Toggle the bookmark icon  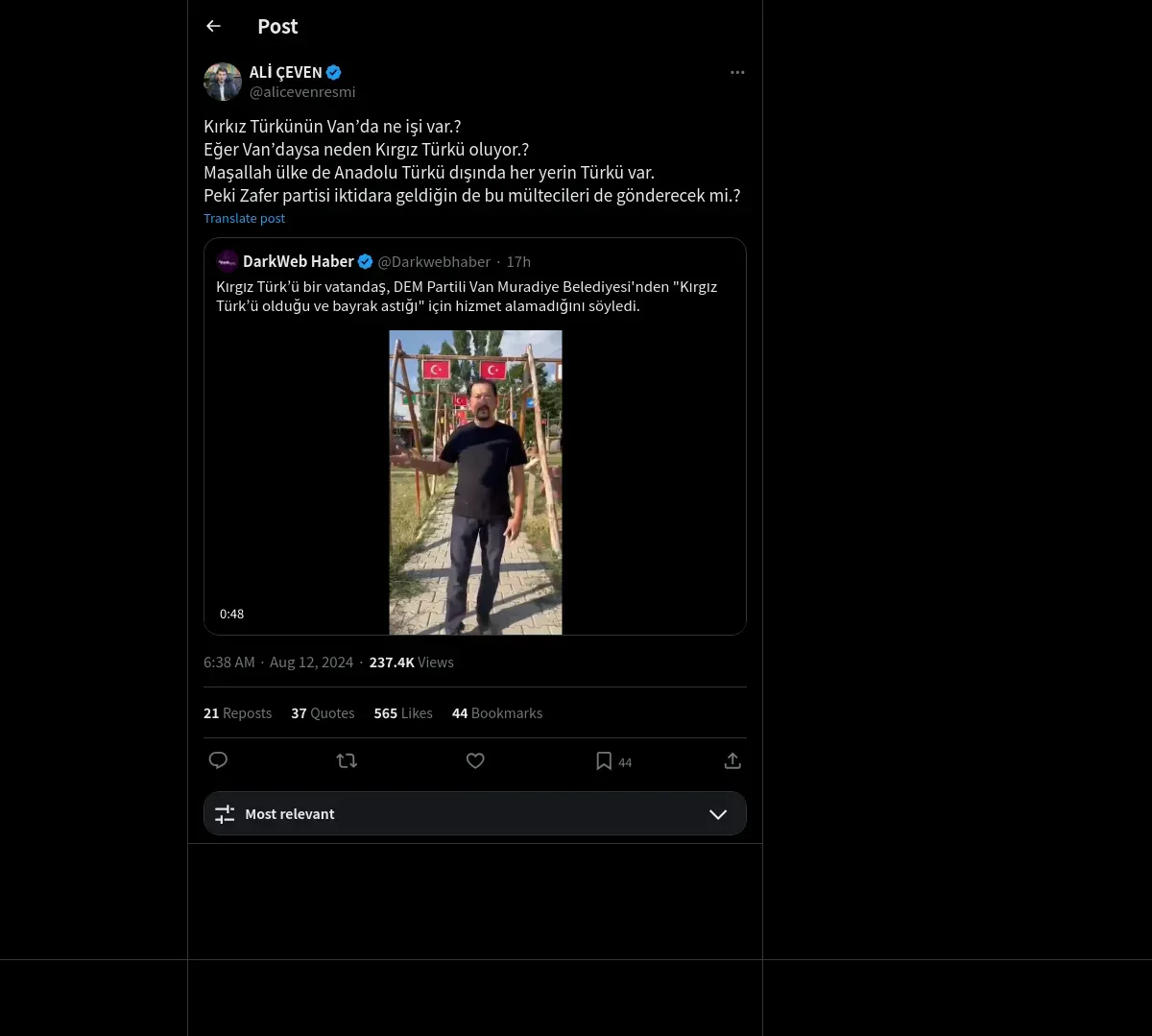(x=604, y=761)
